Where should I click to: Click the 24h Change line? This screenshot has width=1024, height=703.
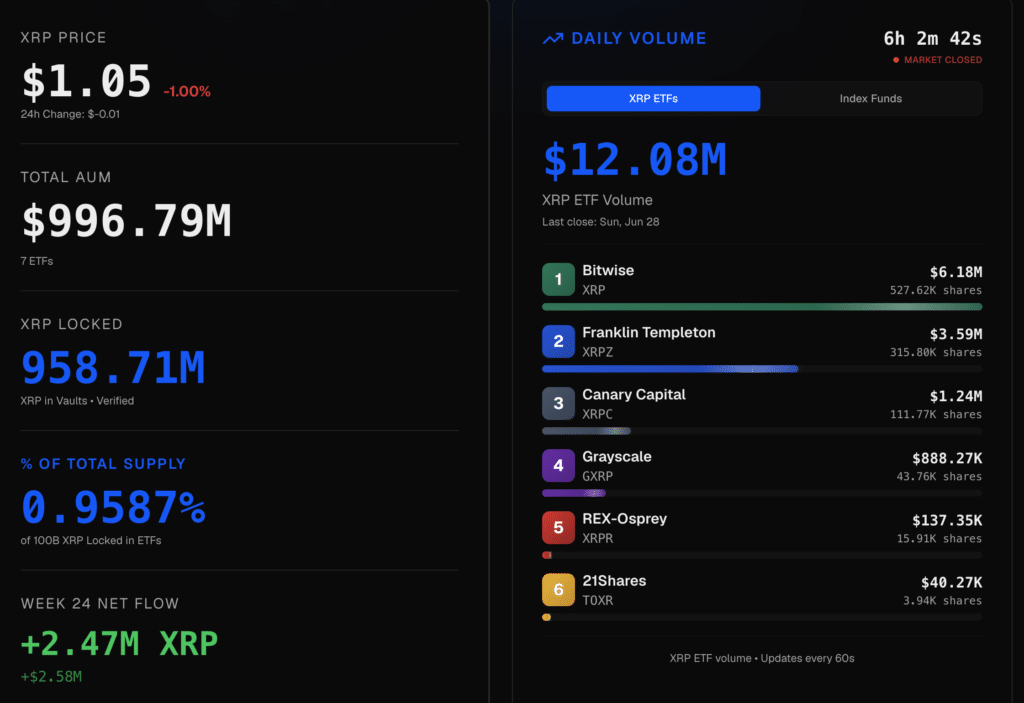[70, 114]
